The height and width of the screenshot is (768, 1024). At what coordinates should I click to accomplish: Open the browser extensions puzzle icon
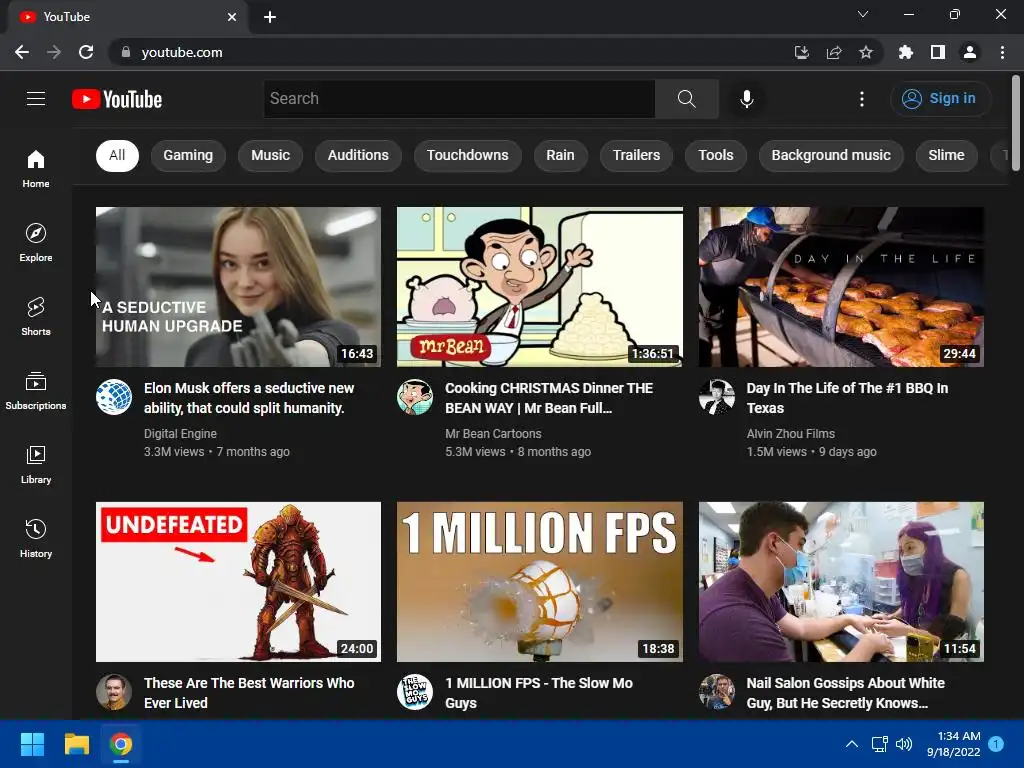tap(905, 52)
